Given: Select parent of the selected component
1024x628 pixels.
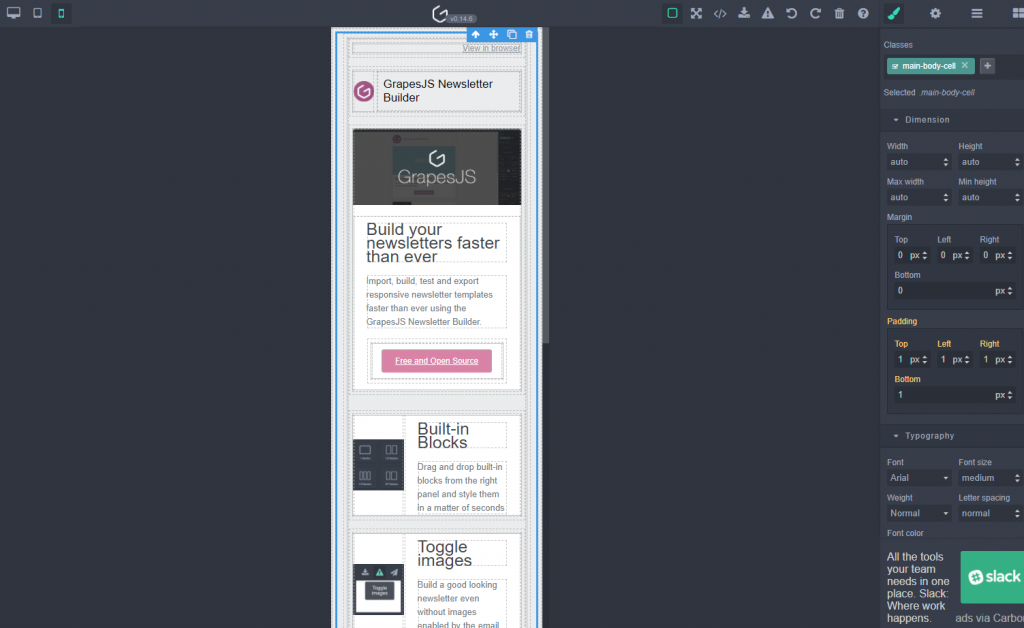Looking at the screenshot, I should click(476, 35).
